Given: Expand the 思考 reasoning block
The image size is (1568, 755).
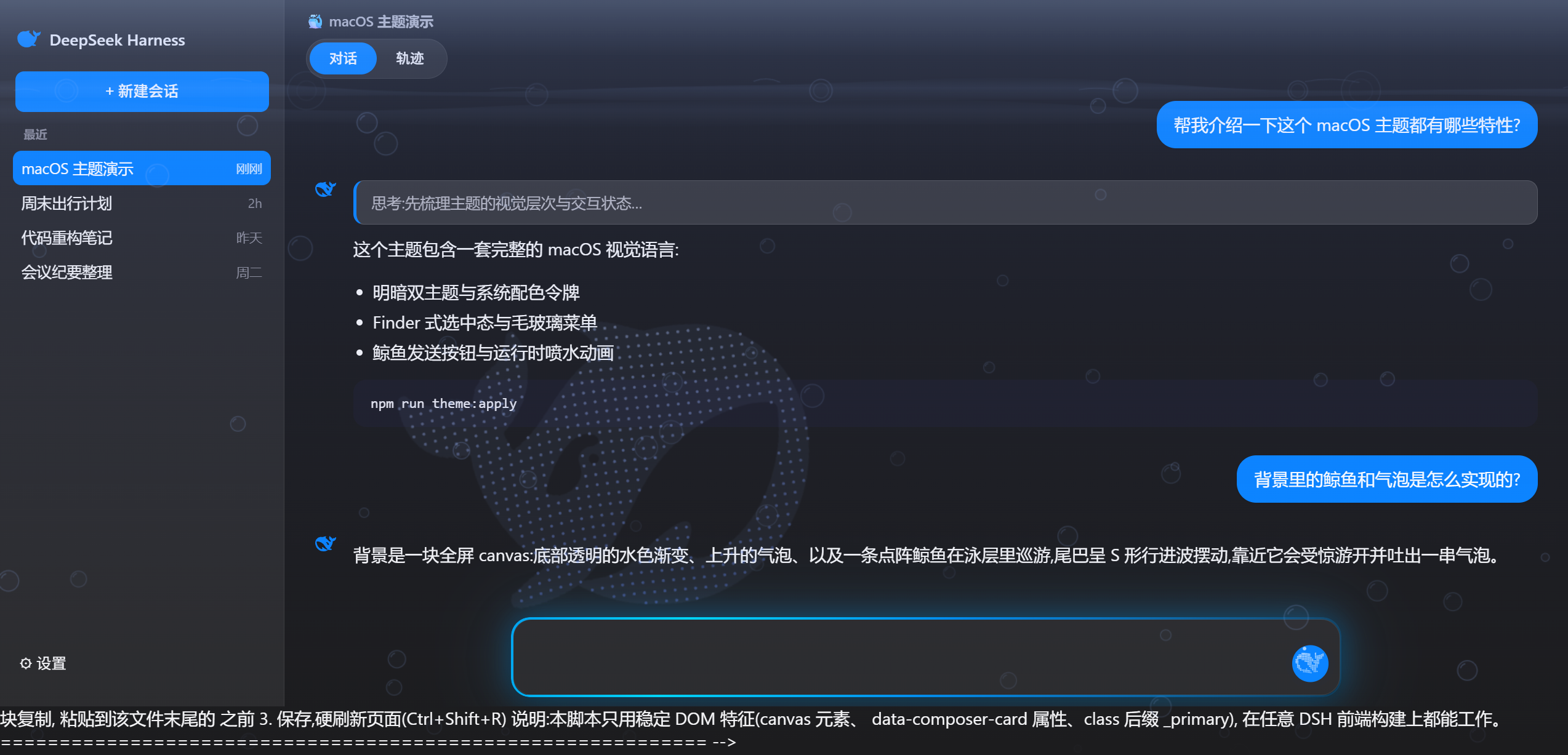Looking at the screenshot, I should click(x=946, y=202).
